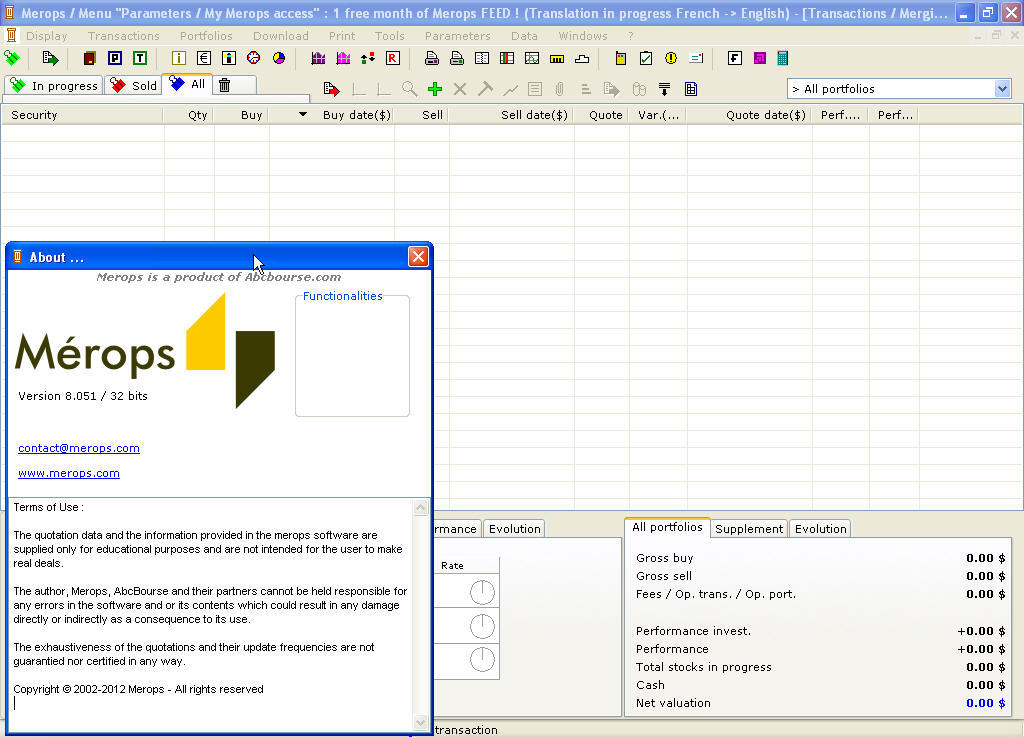The height and width of the screenshot is (738, 1024).
Task: Open the teal calculator icon
Action: (782, 58)
